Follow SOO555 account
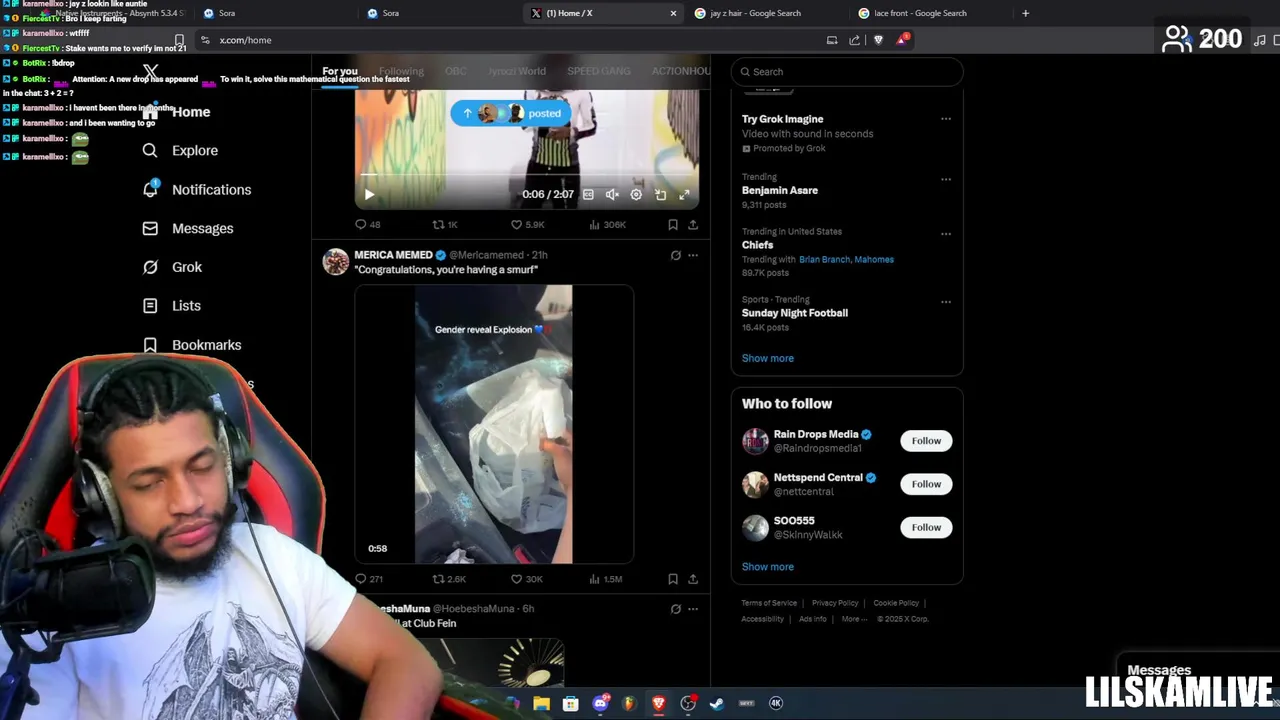 pos(926,527)
